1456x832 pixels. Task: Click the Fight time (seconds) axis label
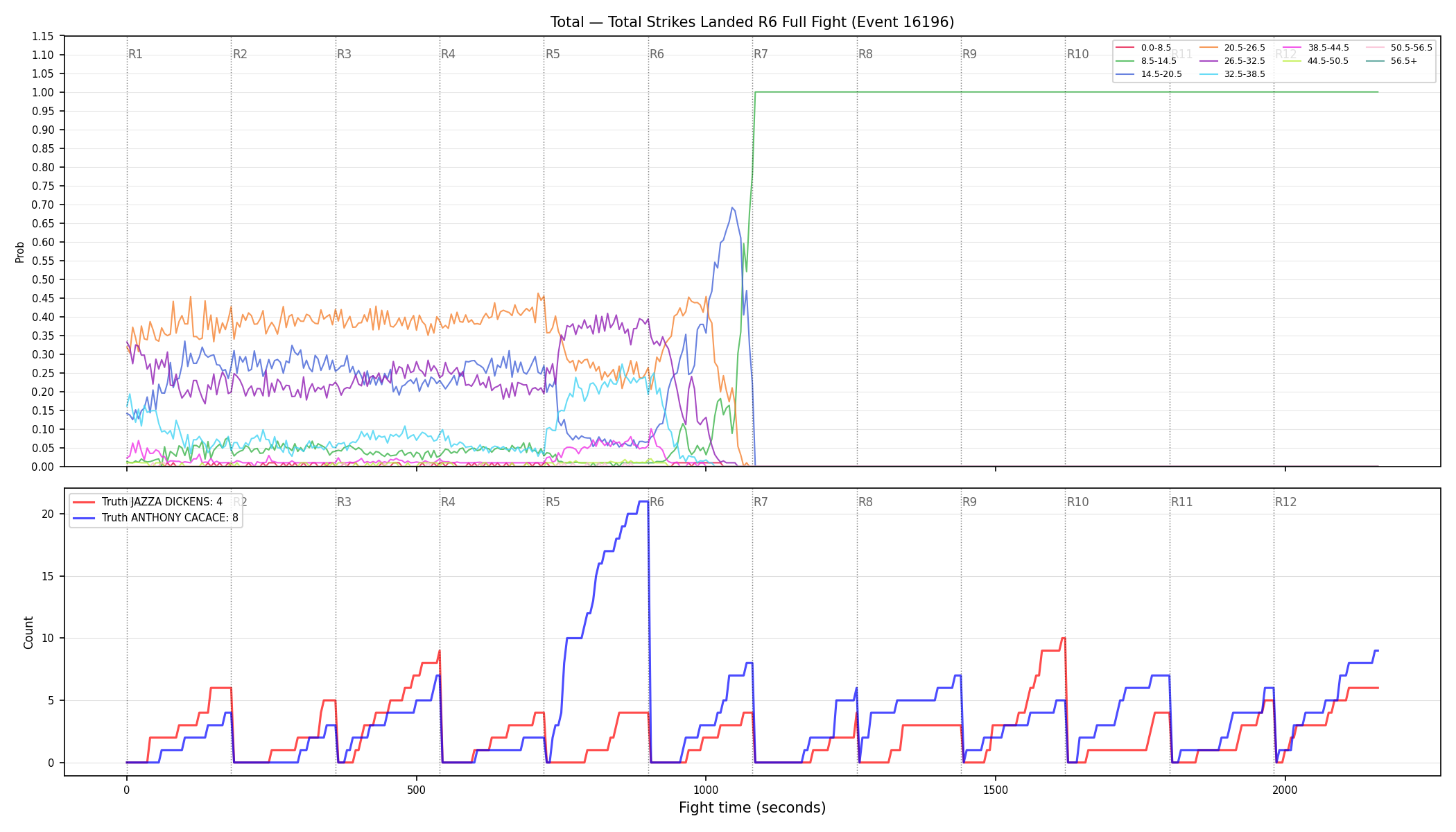pyautogui.click(x=752, y=808)
